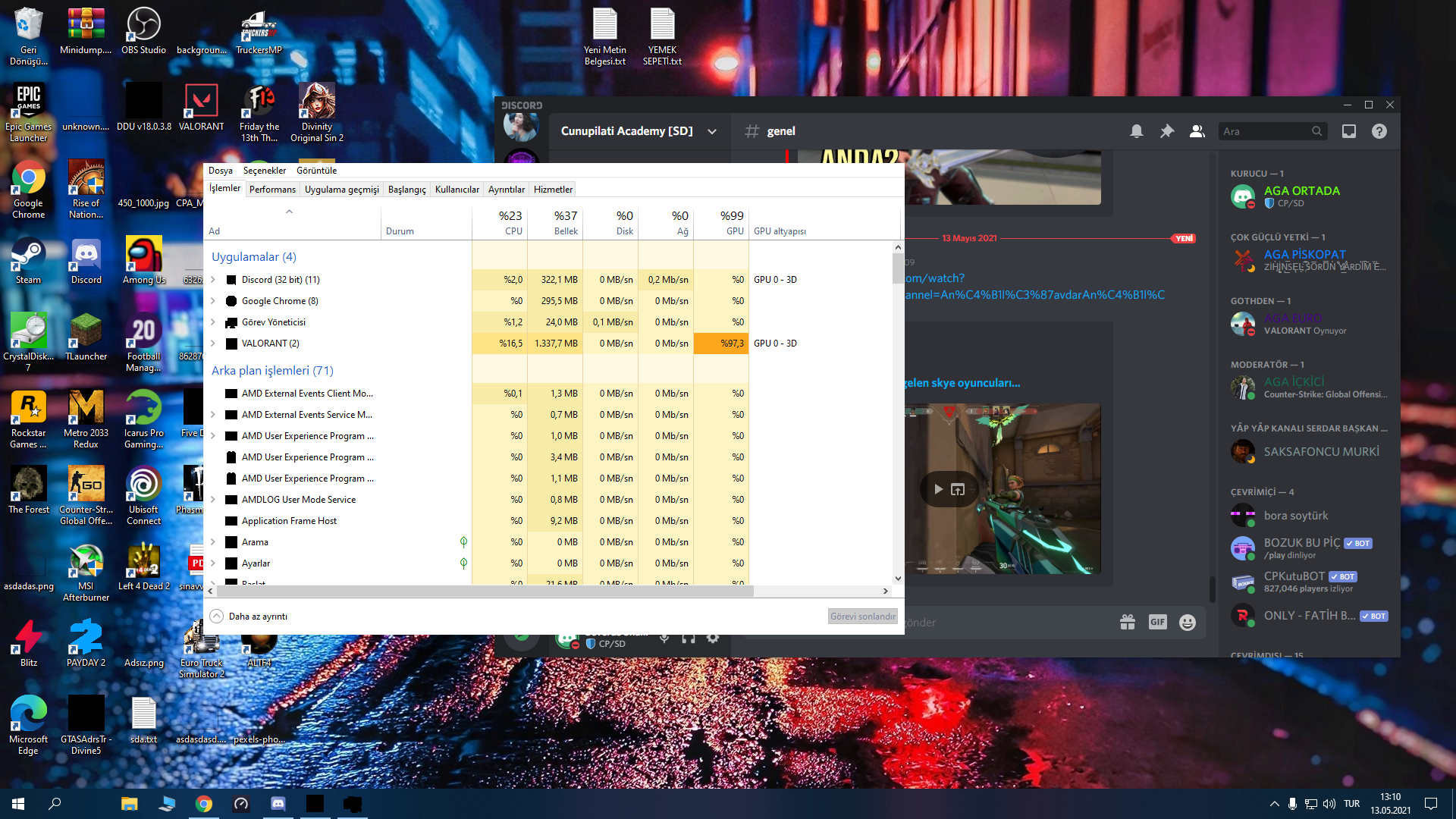The width and height of the screenshot is (1456, 819).
Task: Open Seçenekler menu in Task Manager
Action: (x=265, y=171)
